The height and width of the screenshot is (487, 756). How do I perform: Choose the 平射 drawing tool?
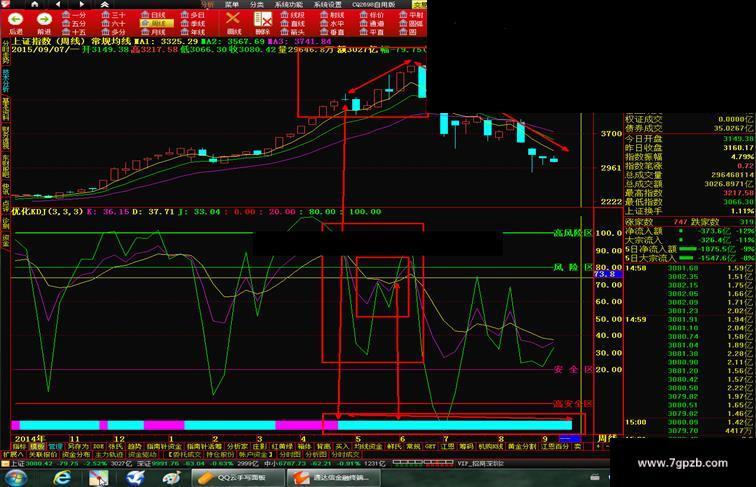[x=411, y=15]
